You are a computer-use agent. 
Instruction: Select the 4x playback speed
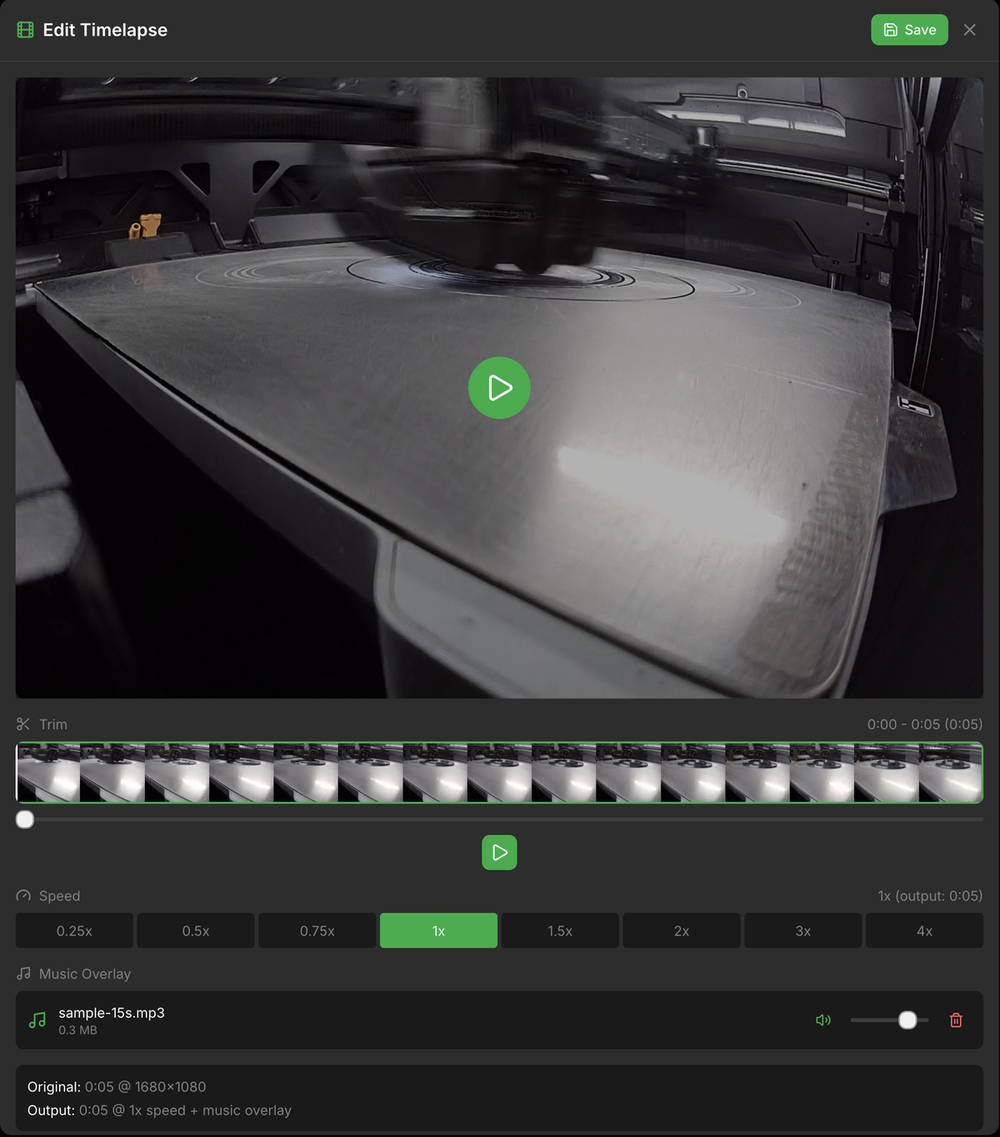[924, 930]
